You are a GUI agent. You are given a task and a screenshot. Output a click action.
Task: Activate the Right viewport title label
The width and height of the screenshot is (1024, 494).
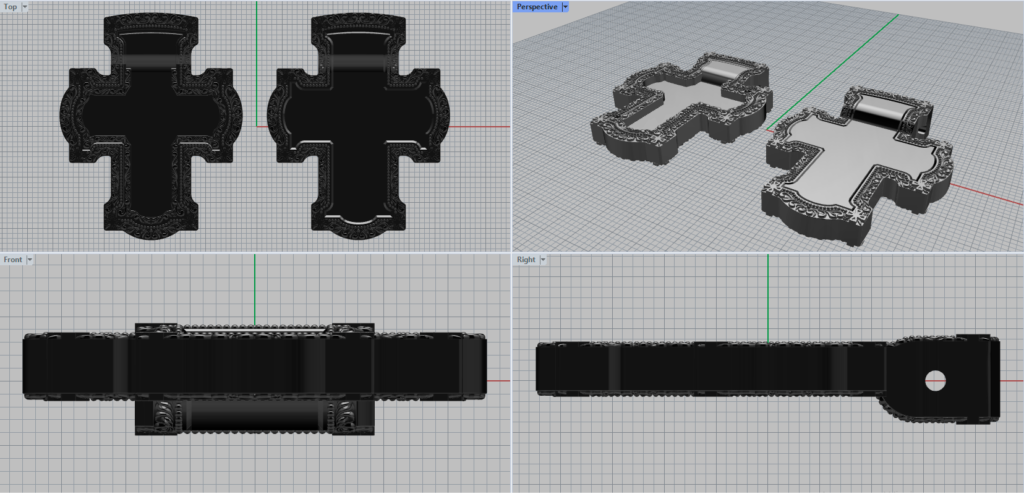(526, 260)
